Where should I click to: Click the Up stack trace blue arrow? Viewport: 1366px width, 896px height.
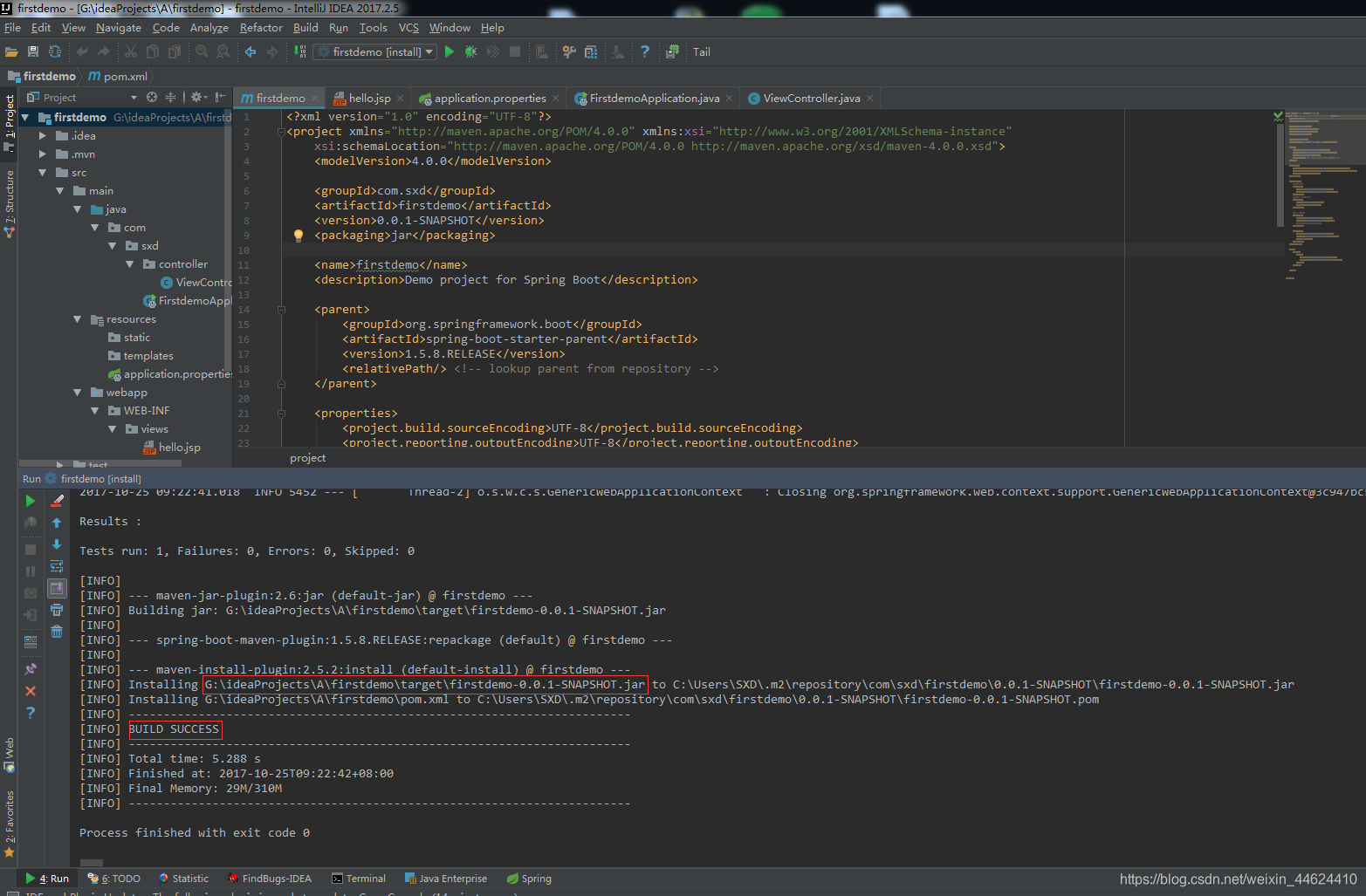(57, 523)
